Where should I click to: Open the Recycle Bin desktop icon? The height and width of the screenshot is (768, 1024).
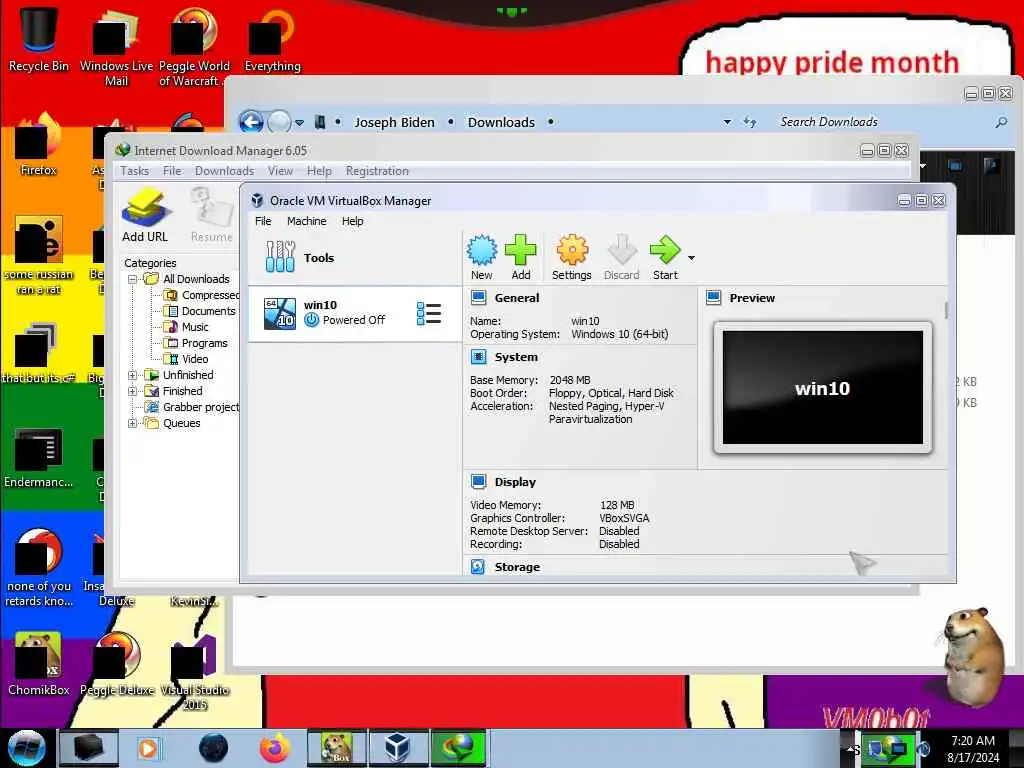[x=39, y=38]
